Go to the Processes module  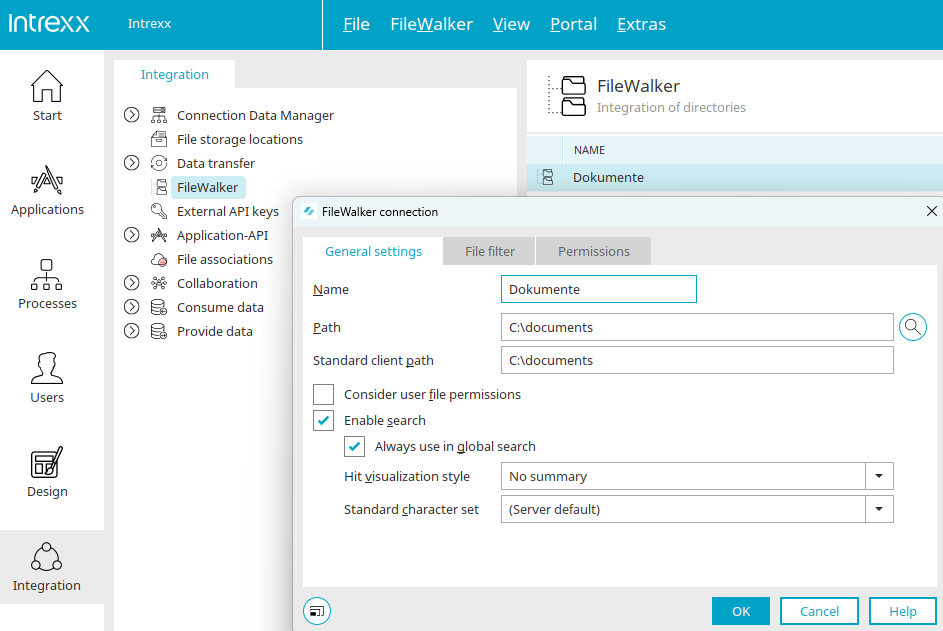click(47, 284)
